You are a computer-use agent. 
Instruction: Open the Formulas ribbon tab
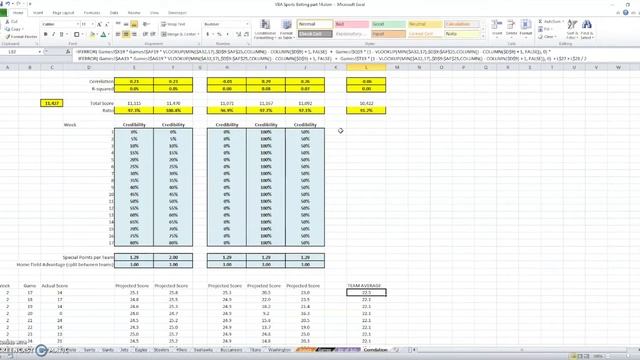92,13
